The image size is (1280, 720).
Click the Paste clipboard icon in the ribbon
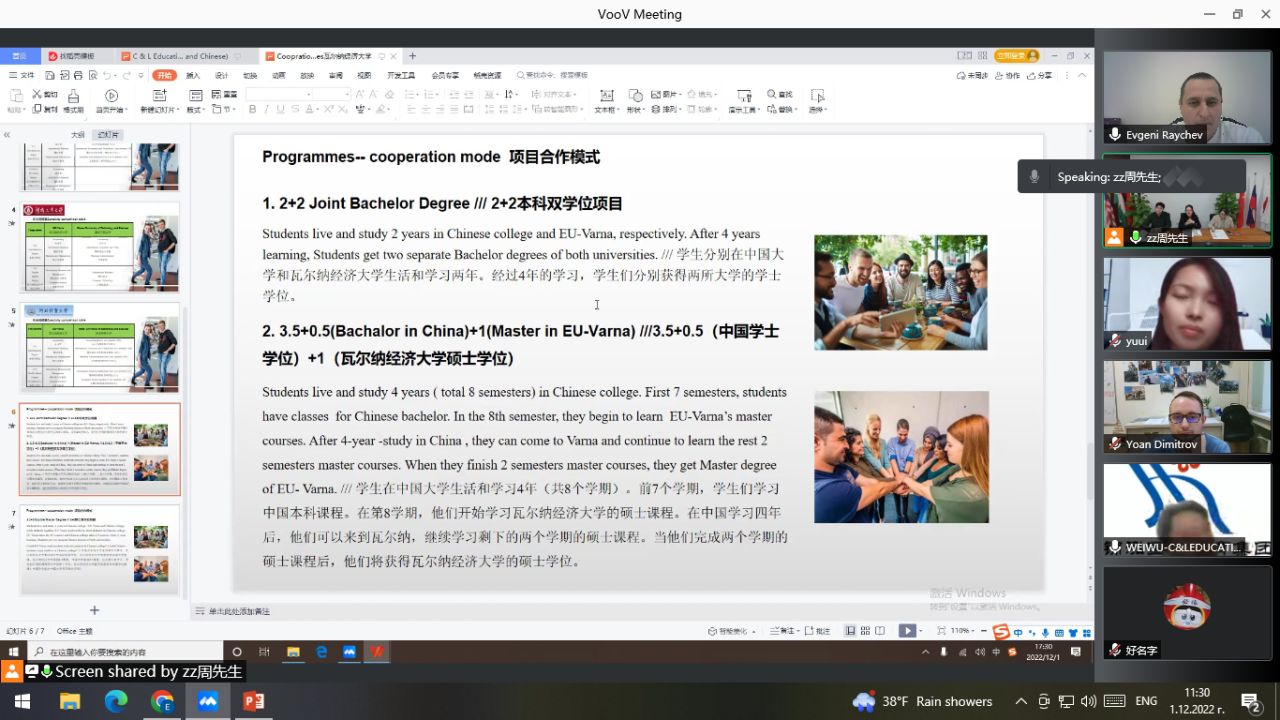(16, 95)
